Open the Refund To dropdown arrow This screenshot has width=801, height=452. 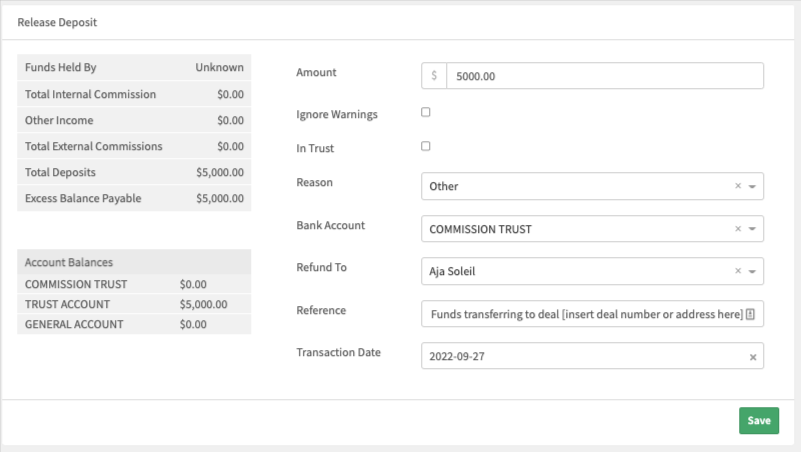pyautogui.click(x=752, y=271)
